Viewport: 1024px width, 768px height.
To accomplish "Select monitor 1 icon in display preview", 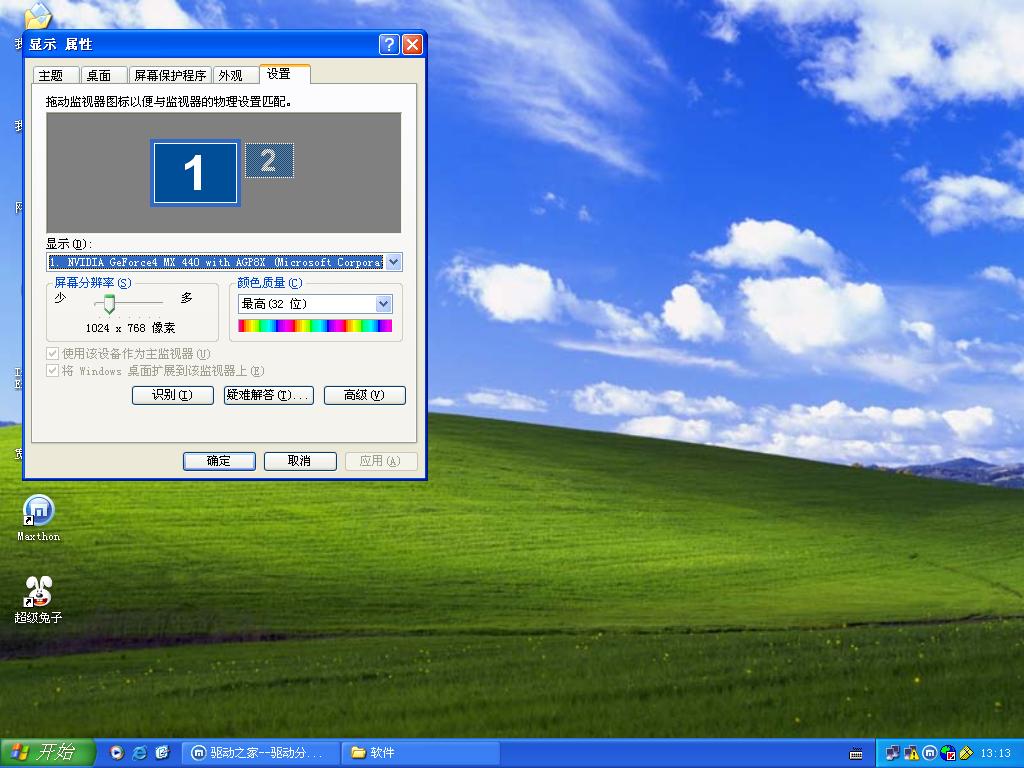I will point(195,173).
